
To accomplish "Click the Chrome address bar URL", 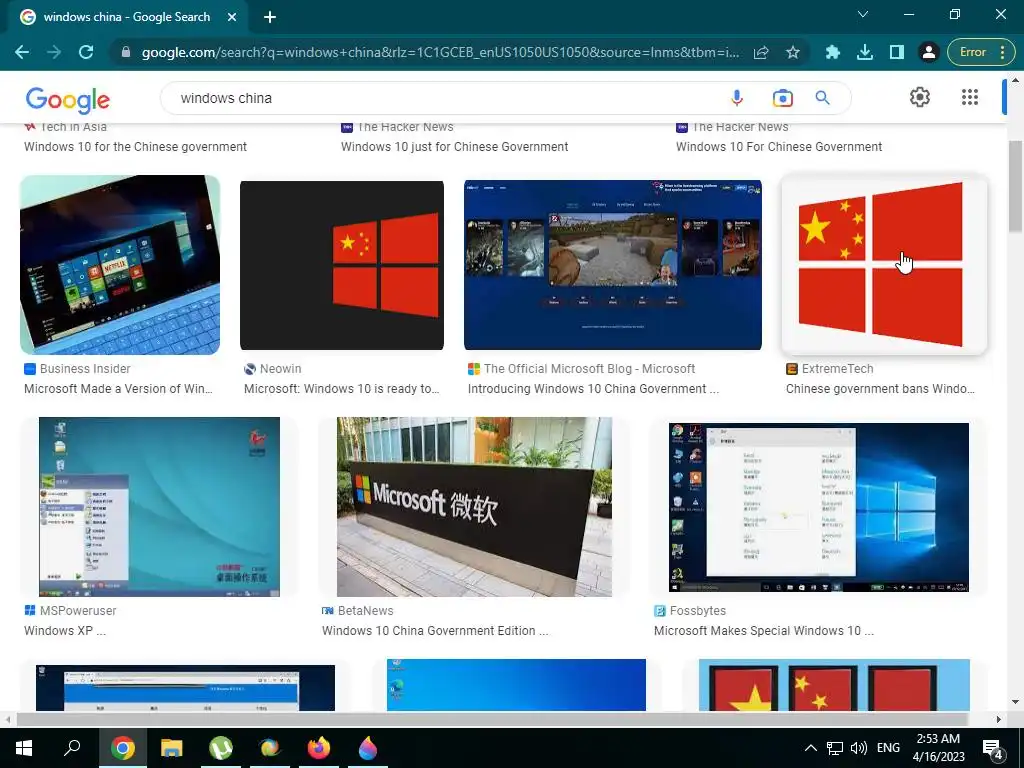I will [441, 52].
